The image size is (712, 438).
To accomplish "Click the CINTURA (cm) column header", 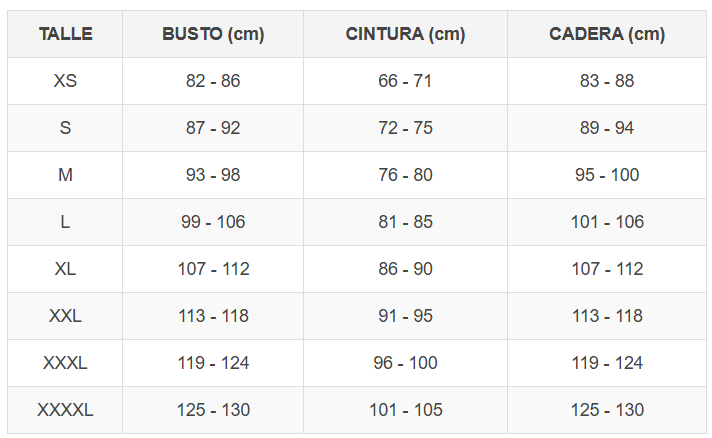I will pyautogui.click(x=405, y=34).
